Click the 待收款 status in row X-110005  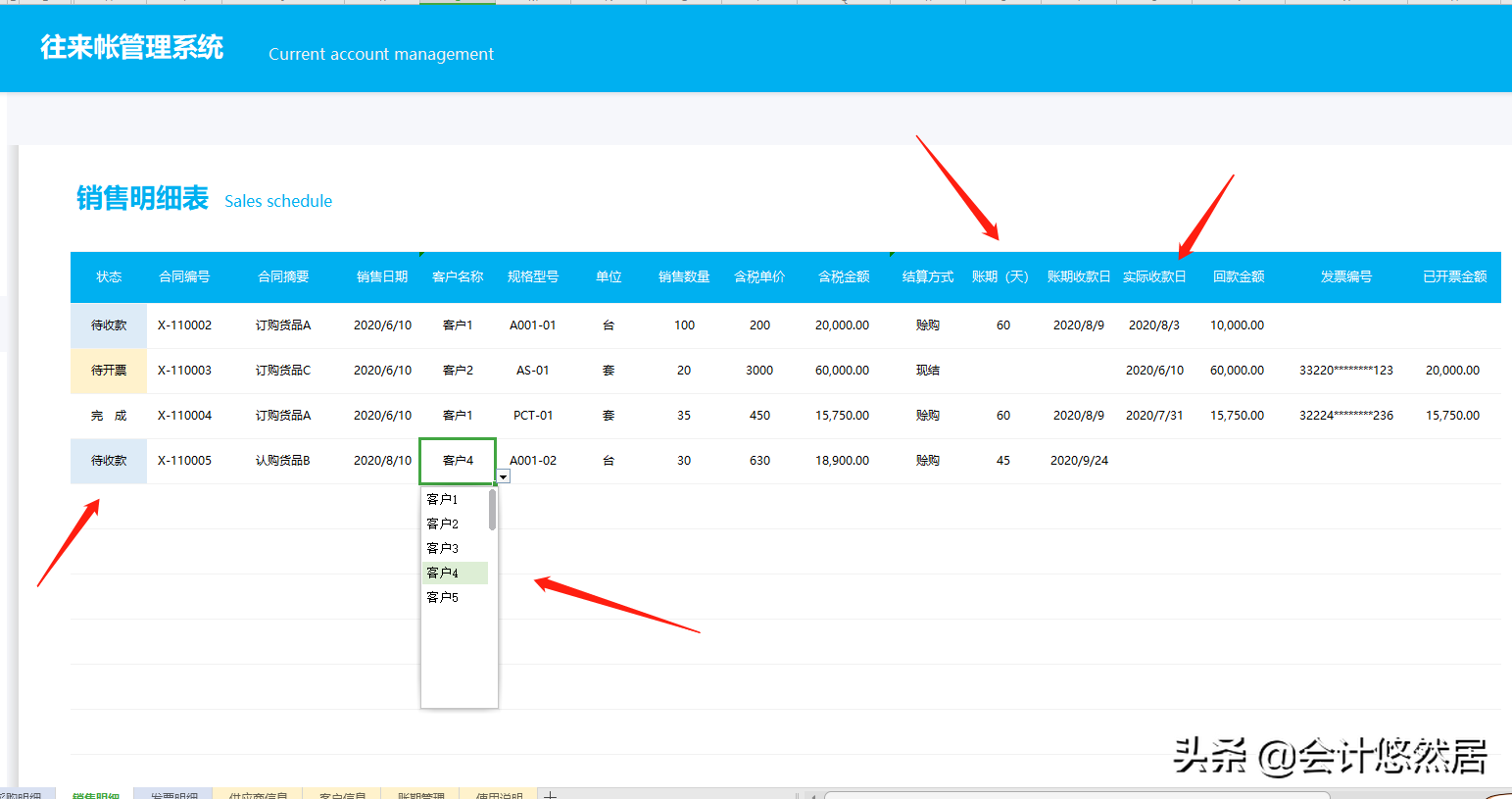click(109, 461)
